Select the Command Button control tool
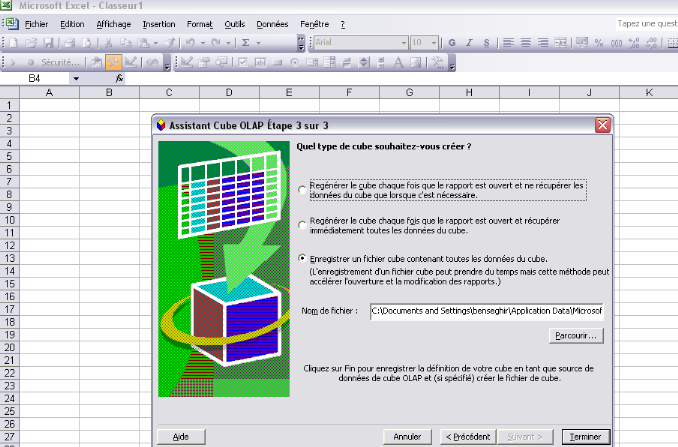 coord(278,63)
